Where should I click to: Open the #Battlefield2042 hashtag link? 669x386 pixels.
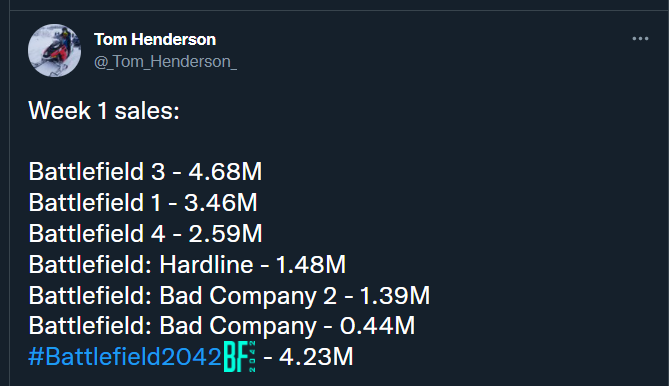[125, 356]
